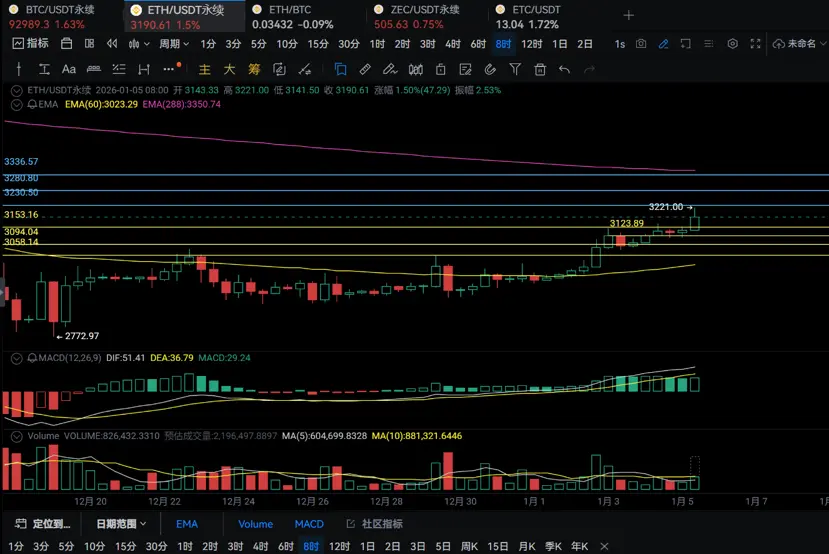Open the 日期范围 date range dropdown

pyautogui.click(x=121, y=524)
